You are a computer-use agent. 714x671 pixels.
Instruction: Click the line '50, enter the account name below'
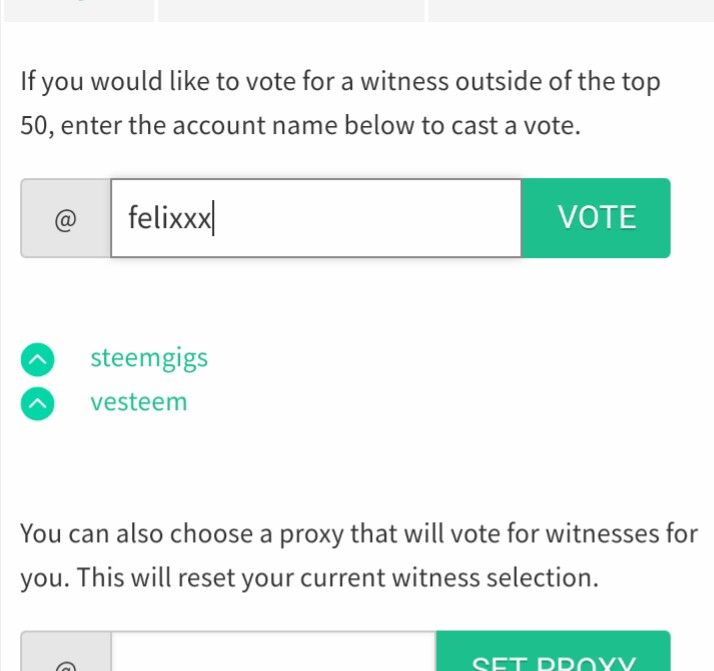click(x=301, y=125)
